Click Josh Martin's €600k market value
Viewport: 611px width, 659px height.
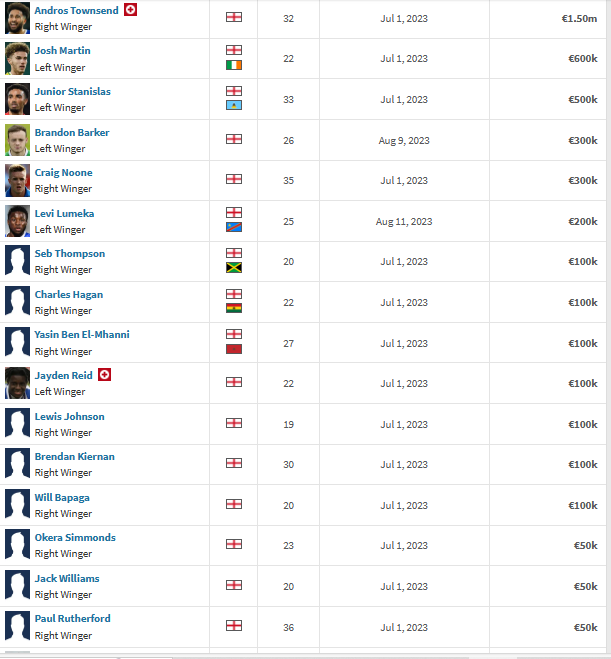pos(582,59)
